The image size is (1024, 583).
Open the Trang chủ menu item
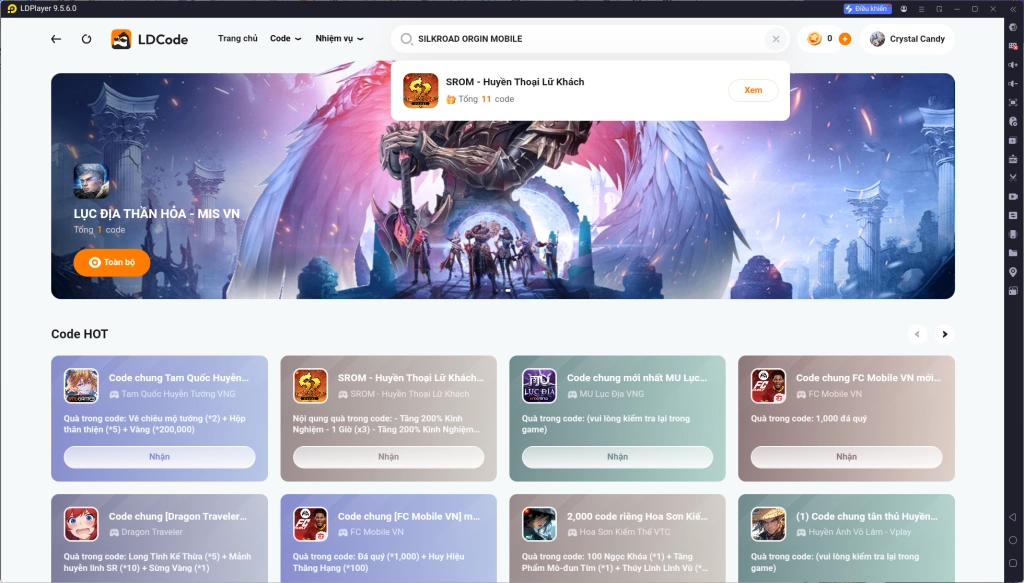coord(238,39)
